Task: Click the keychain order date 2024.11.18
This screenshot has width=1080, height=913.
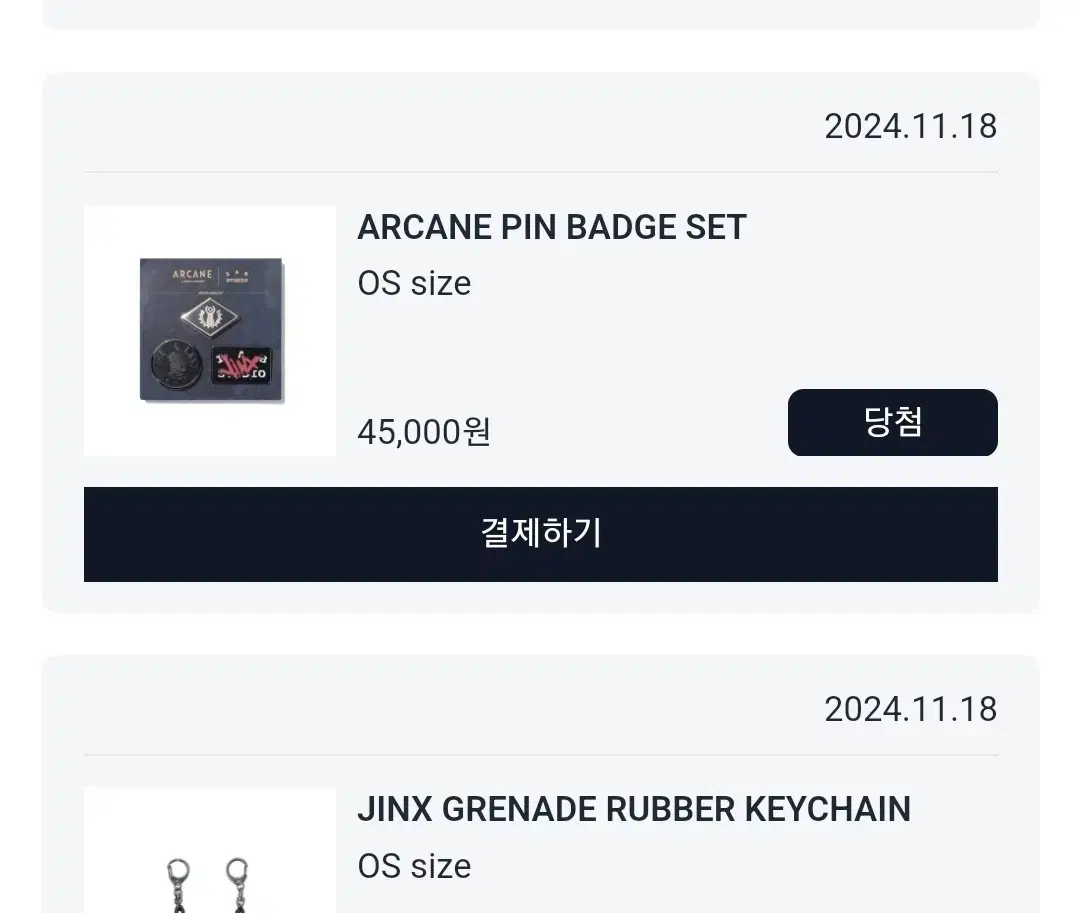Action: 911,710
